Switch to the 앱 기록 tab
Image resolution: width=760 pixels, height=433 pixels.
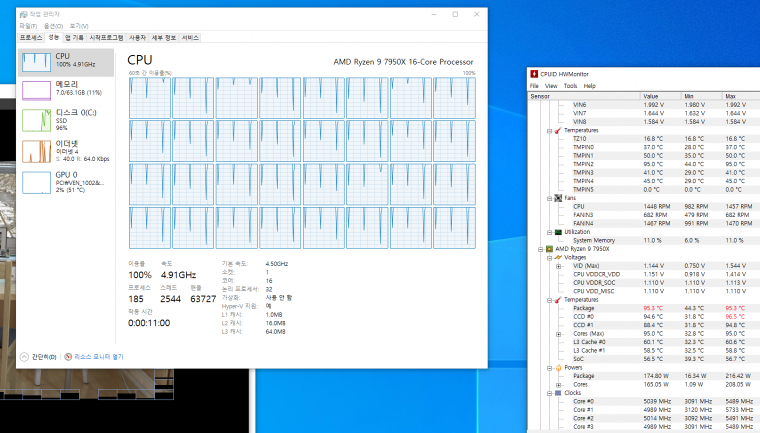point(74,38)
